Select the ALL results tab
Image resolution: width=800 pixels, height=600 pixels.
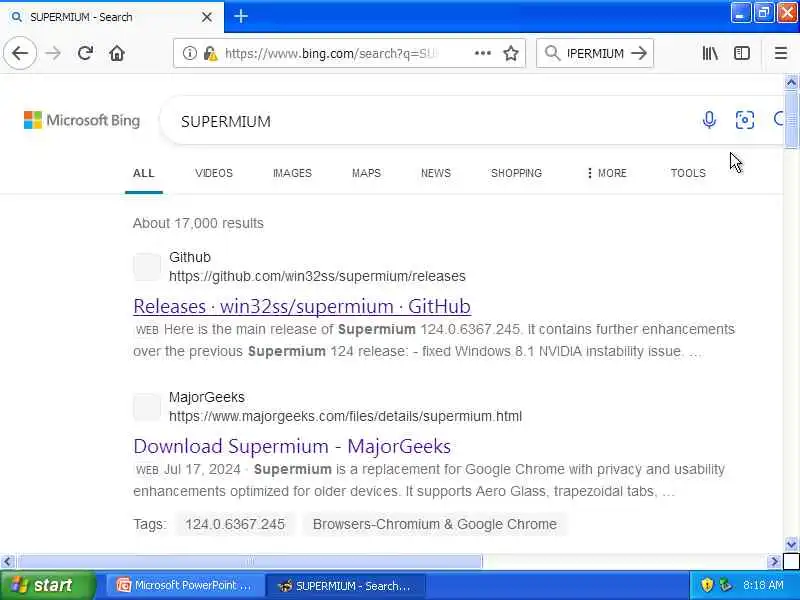pos(143,173)
